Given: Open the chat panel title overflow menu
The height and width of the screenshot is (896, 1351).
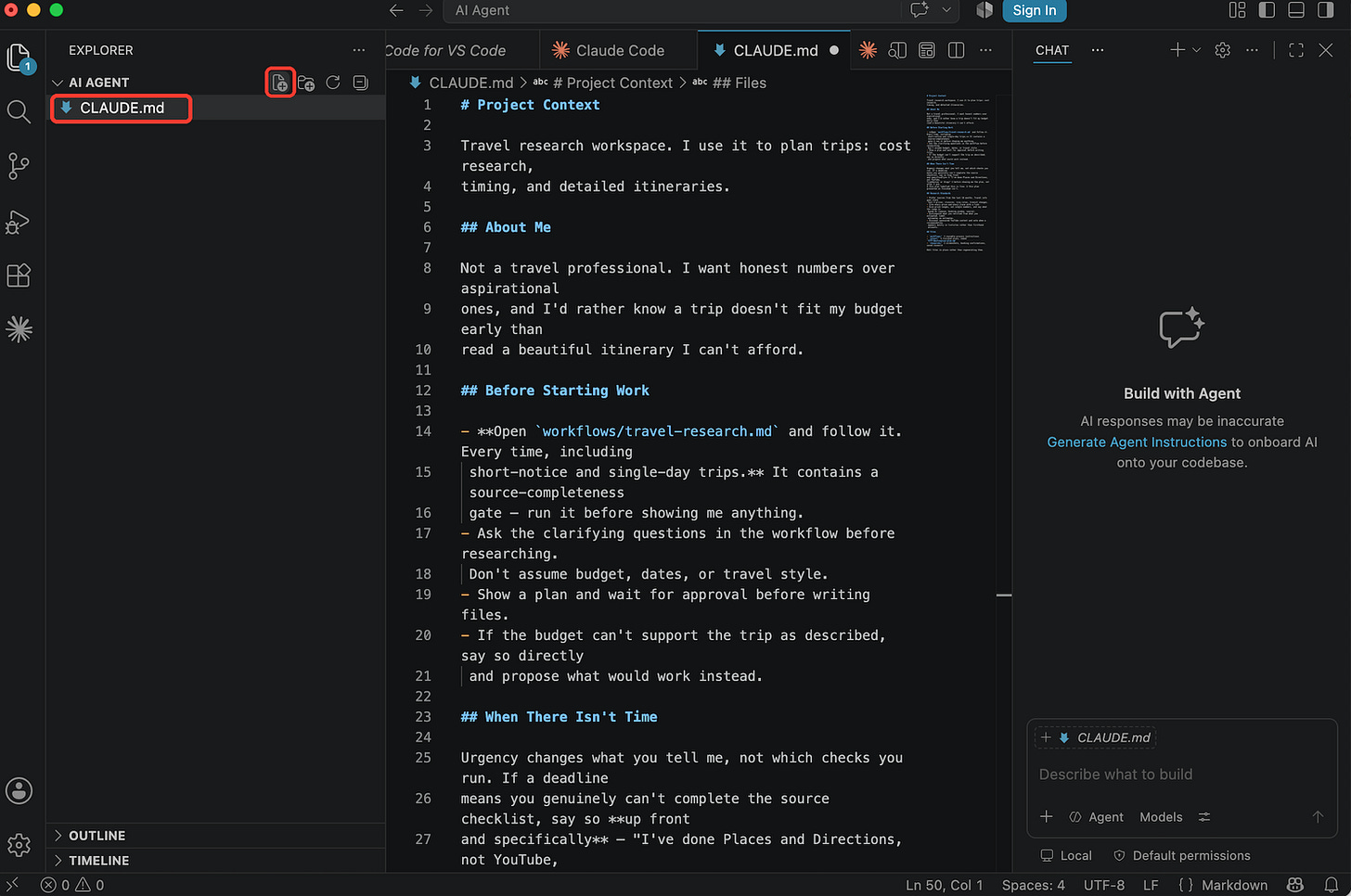Looking at the screenshot, I should pyautogui.click(x=1098, y=50).
